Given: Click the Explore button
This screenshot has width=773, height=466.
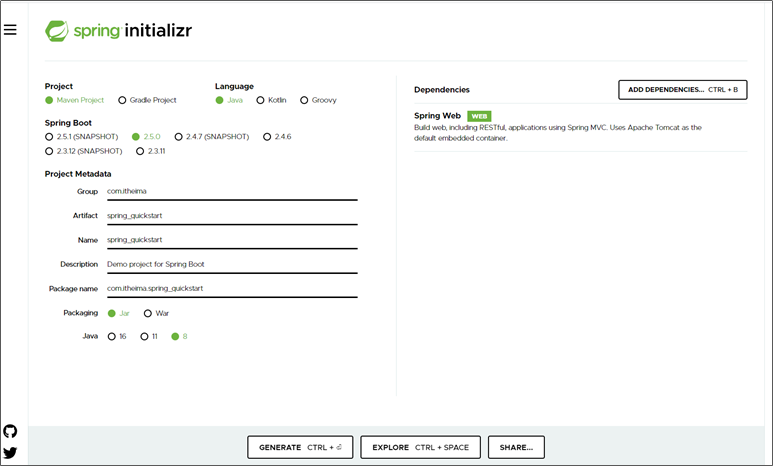Looking at the screenshot, I should [421, 447].
